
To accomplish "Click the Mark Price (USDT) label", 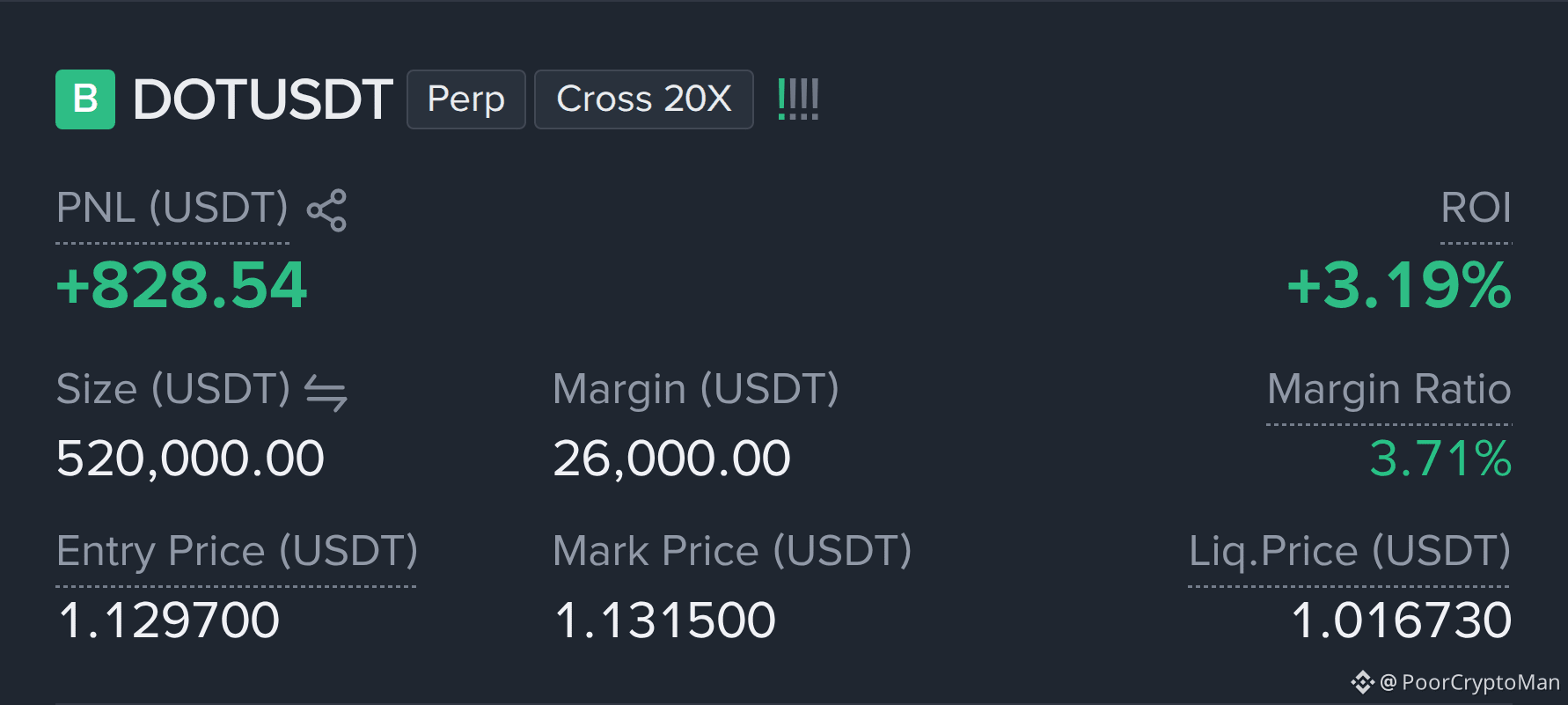I will click(x=732, y=552).
